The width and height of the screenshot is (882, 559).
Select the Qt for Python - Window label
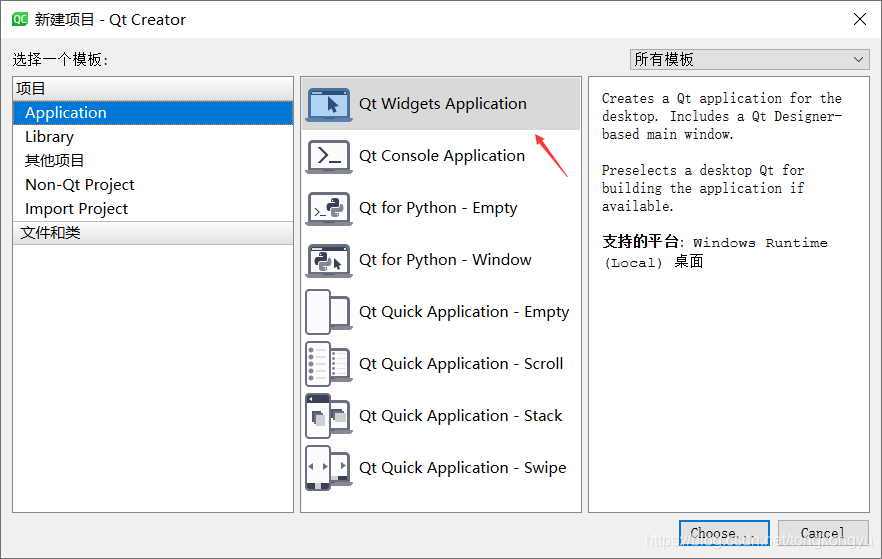tap(445, 260)
